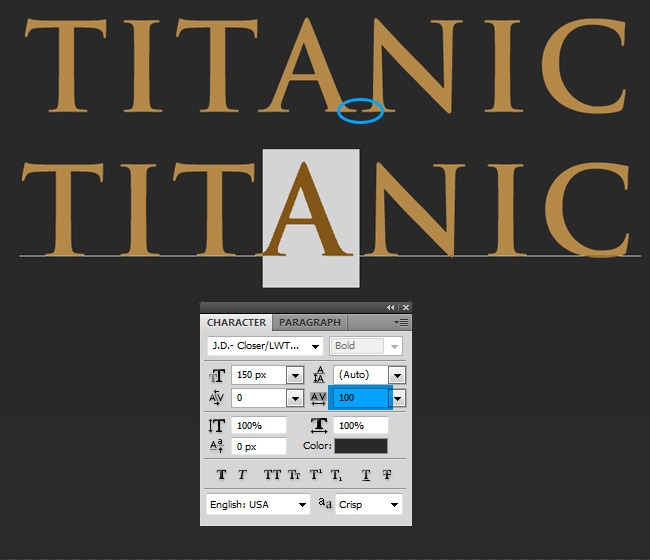Open the text Color swatch
The height and width of the screenshot is (560, 650).
tap(361, 446)
